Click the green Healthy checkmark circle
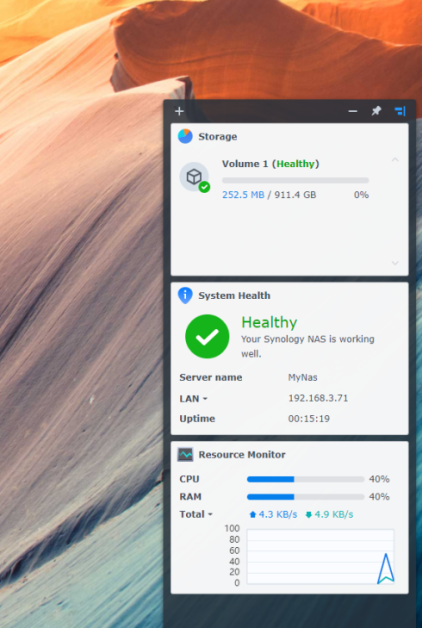Viewport: 422px width, 628px height. point(207,336)
